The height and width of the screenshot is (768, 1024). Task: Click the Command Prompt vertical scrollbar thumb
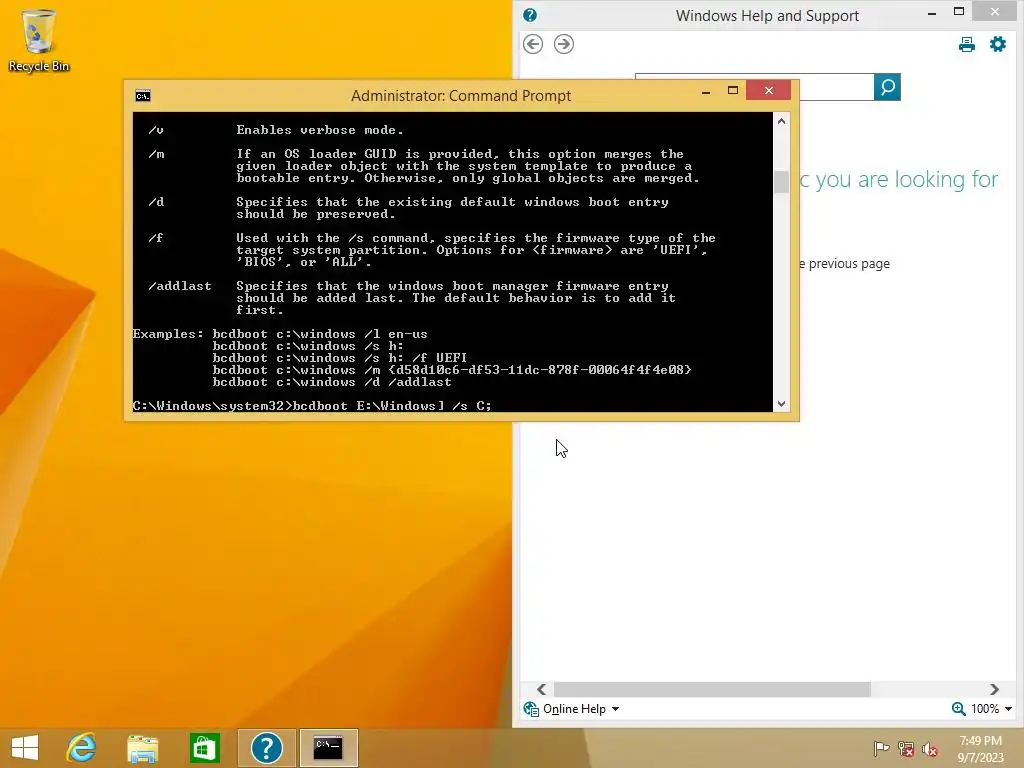(x=781, y=181)
